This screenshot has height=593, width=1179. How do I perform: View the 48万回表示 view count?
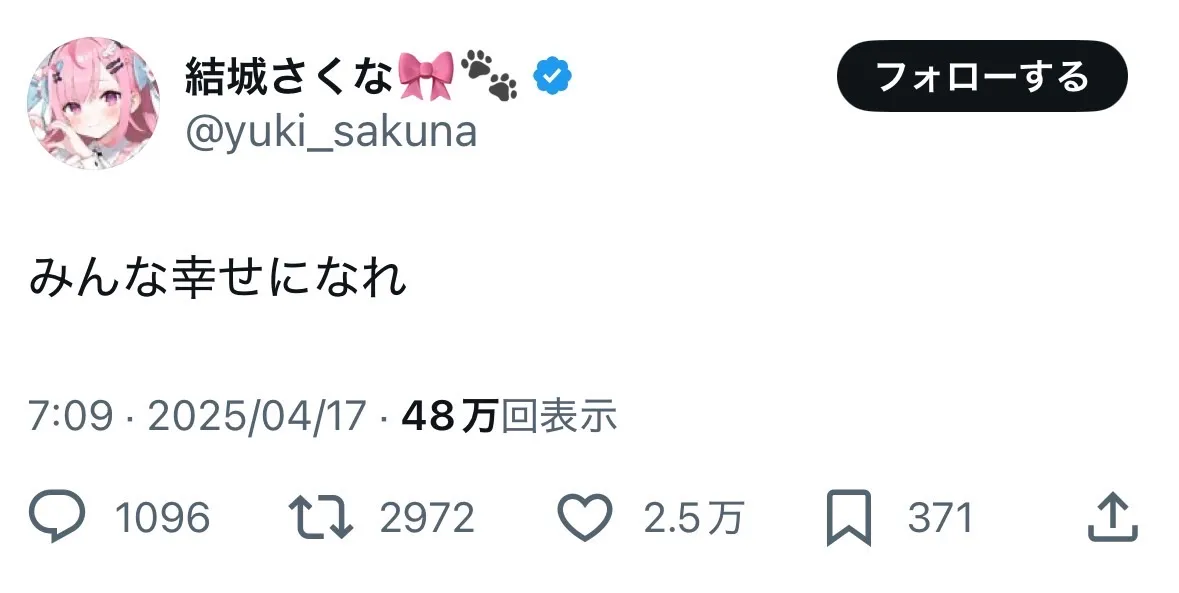point(509,416)
